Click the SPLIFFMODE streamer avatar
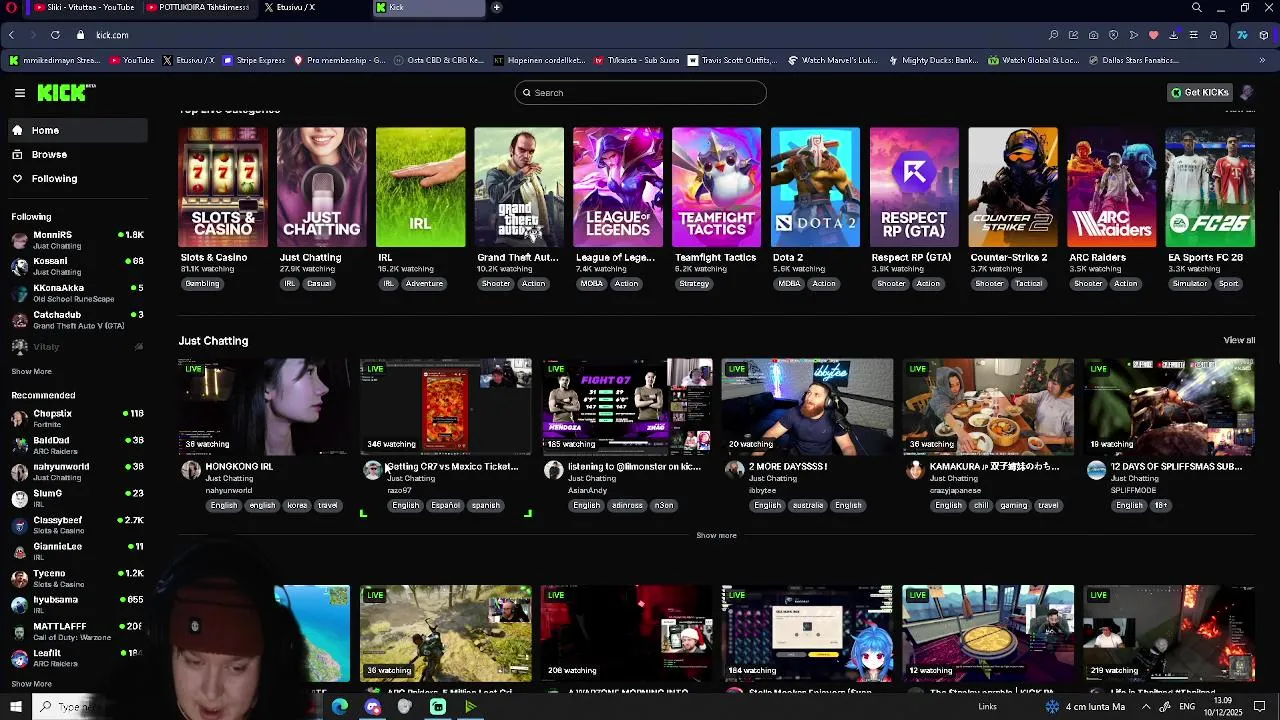This screenshot has height=720, width=1280. [x=1096, y=471]
